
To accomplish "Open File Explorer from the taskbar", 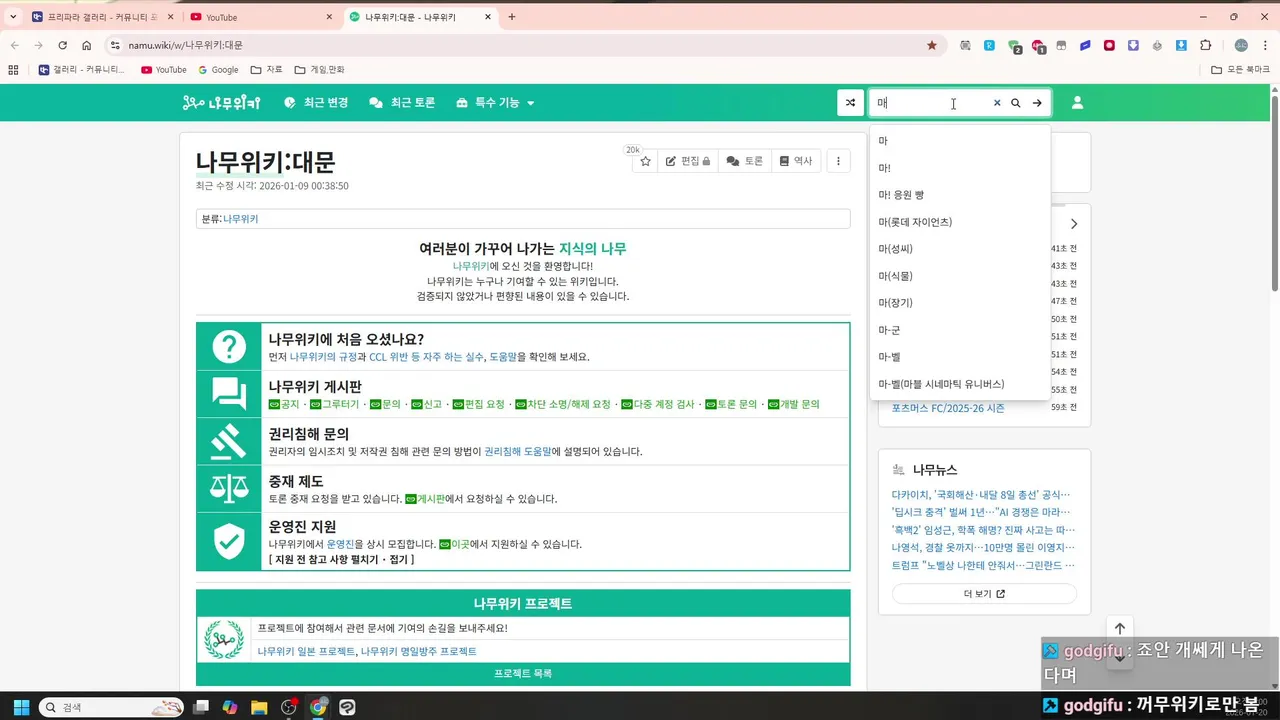I will tap(259, 707).
